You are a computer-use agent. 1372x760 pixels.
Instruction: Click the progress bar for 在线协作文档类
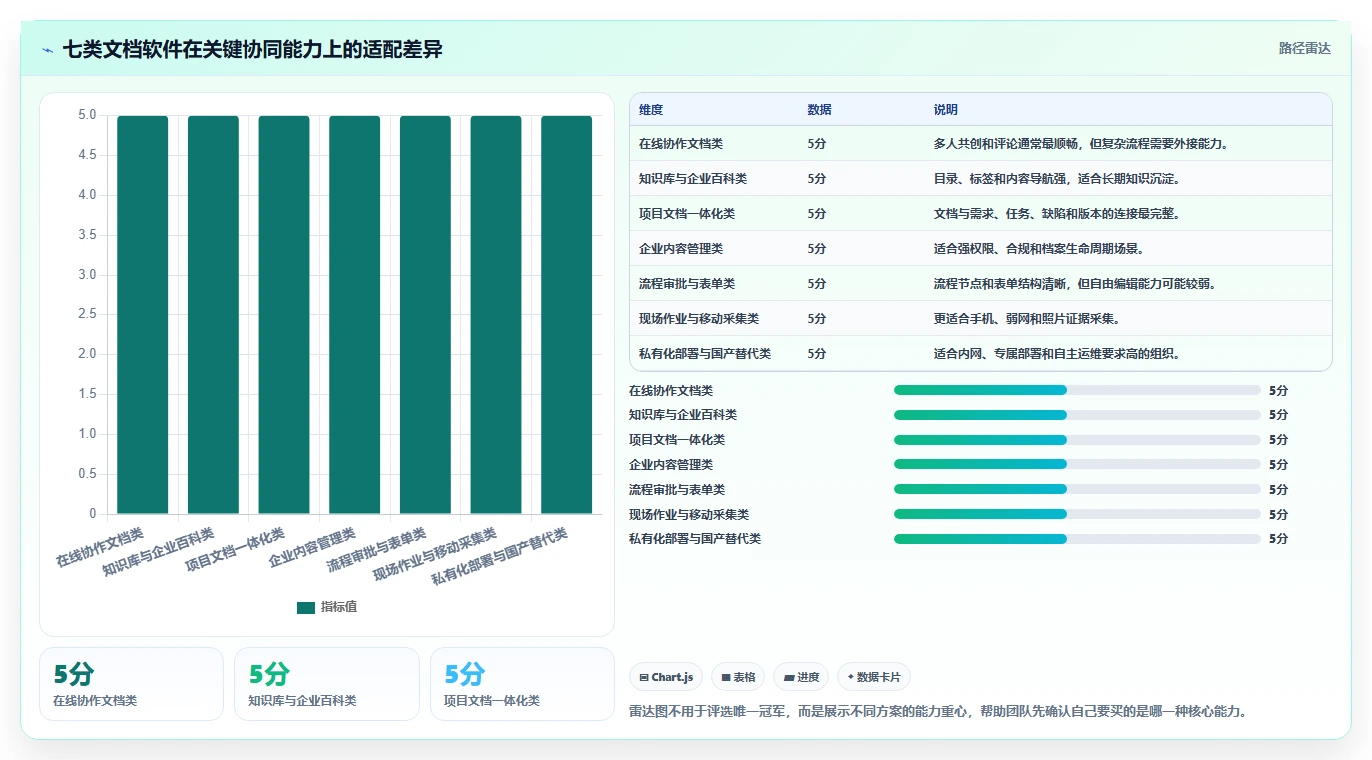point(1077,390)
